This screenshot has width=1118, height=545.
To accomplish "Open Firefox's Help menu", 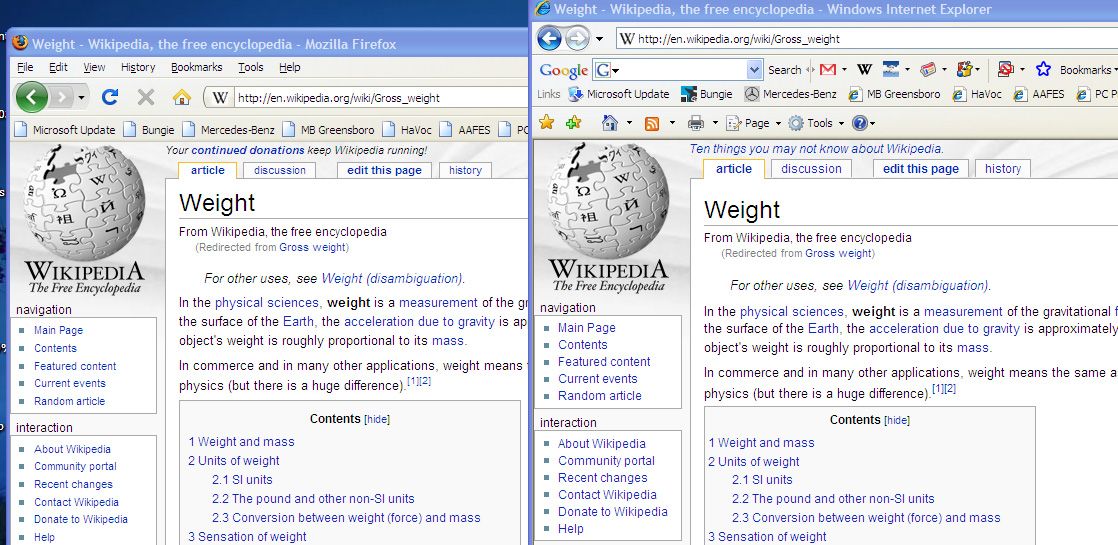I will pyautogui.click(x=289, y=67).
